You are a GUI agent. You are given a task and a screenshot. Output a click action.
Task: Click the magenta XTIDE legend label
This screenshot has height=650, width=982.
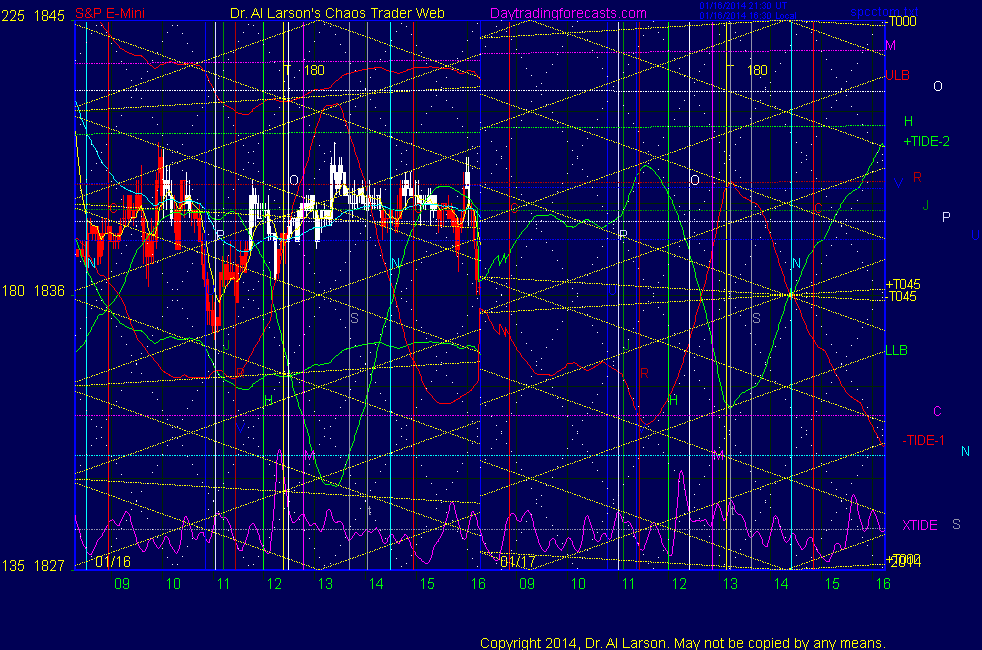click(919, 525)
